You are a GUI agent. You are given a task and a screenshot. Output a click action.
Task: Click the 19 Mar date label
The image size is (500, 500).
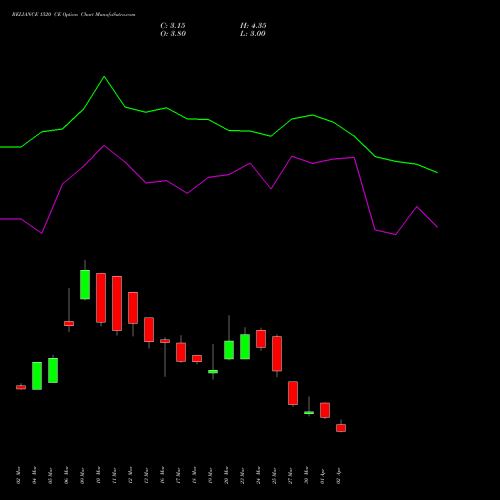(210, 475)
